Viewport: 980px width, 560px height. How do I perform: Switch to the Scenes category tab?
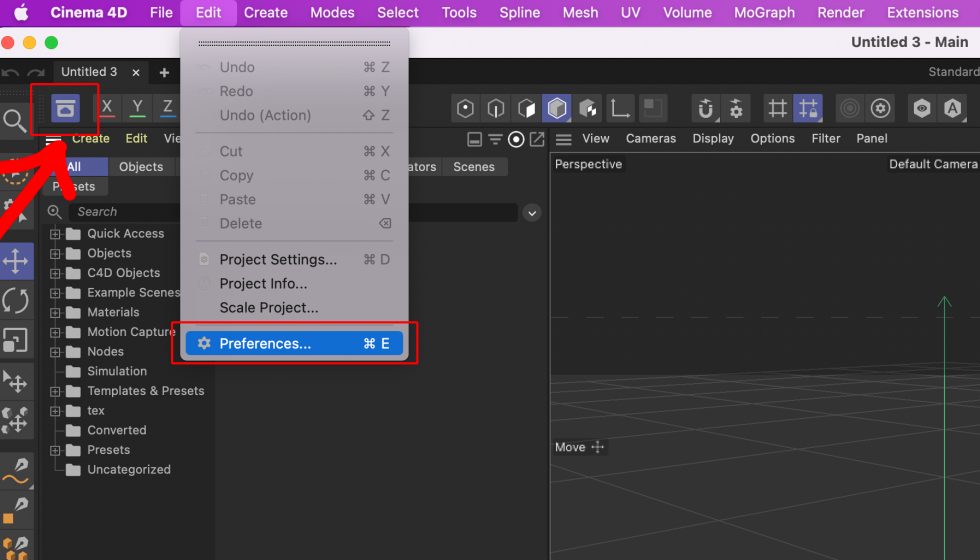[474, 167]
